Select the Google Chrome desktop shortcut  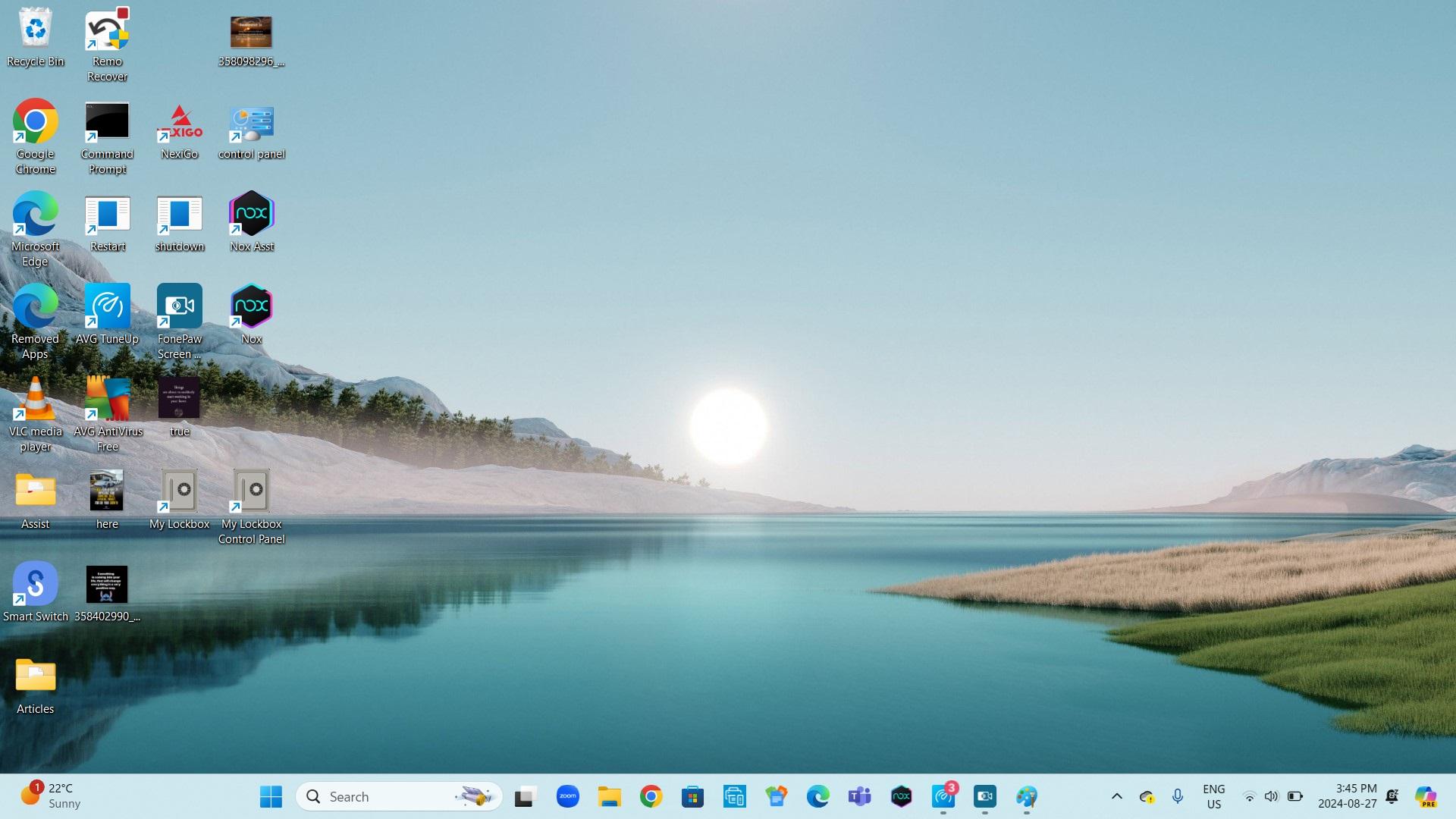coord(36,137)
